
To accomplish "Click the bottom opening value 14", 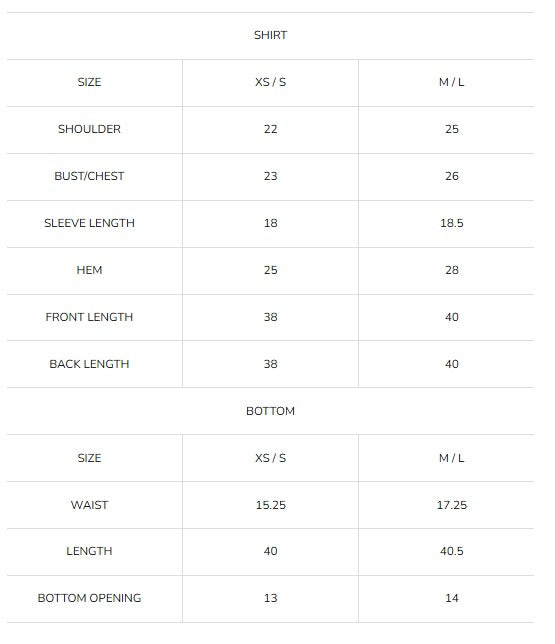I will tap(451, 598).
